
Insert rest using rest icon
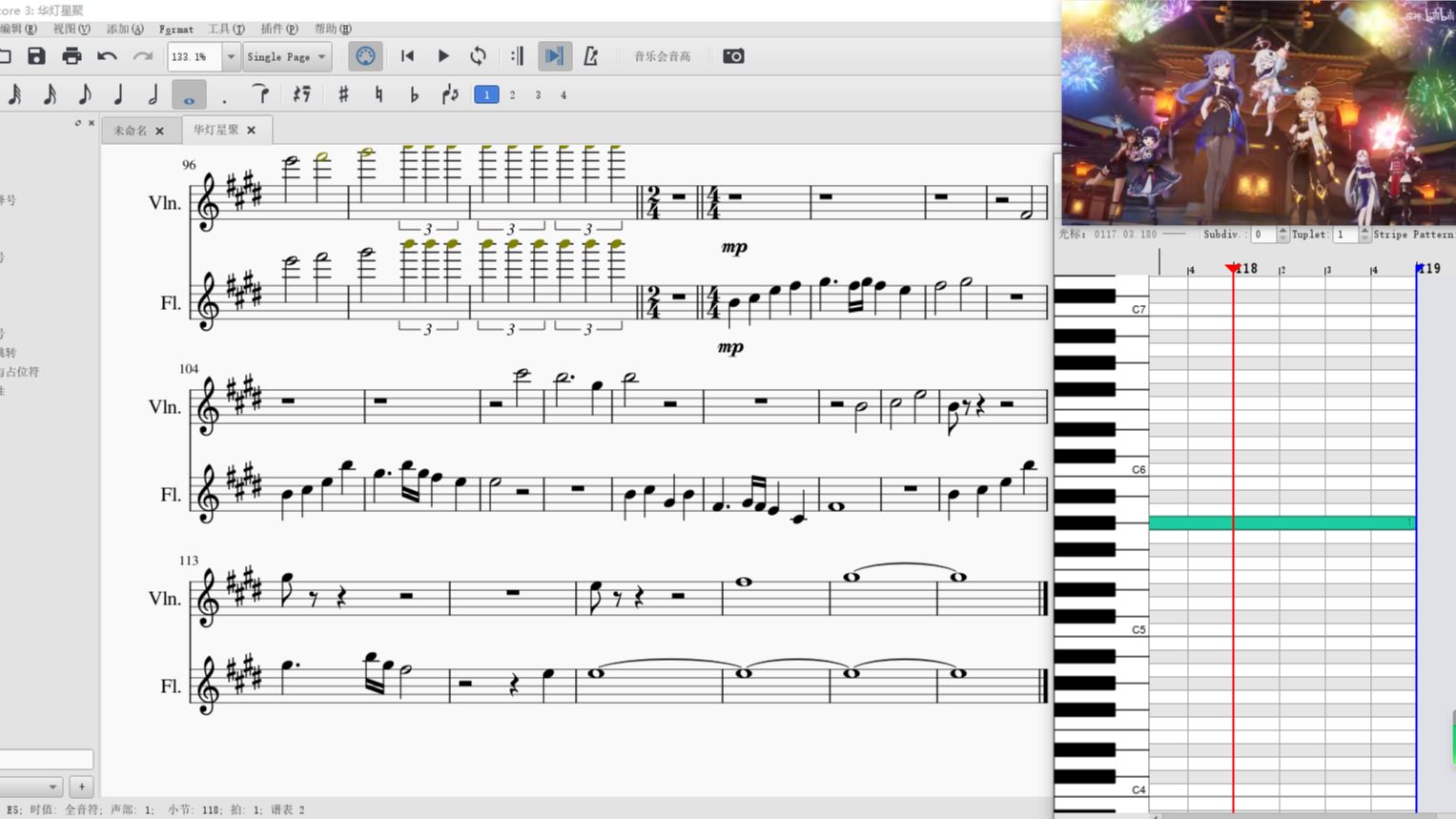click(301, 94)
